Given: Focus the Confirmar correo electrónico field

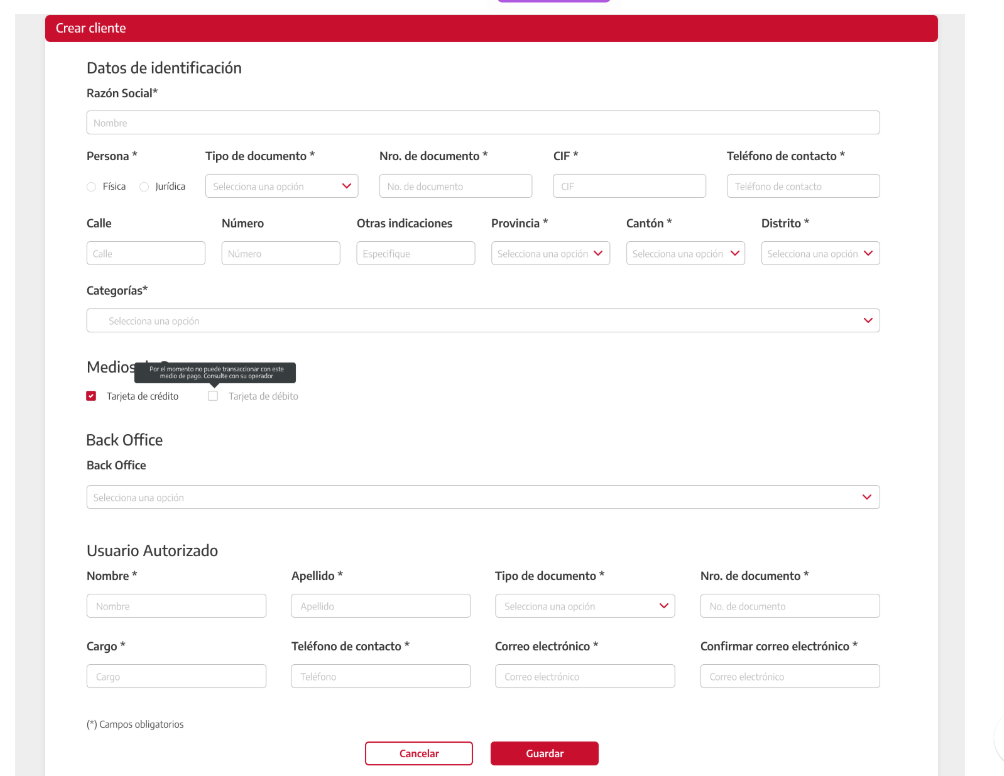Looking at the screenshot, I should (x=789, y=677).
